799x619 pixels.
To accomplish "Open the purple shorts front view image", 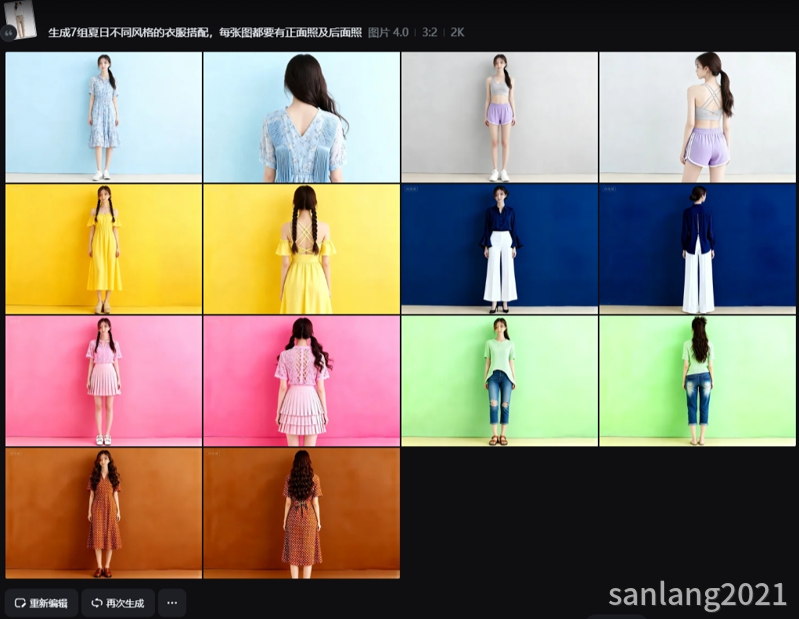I will (x=499, y=116).
